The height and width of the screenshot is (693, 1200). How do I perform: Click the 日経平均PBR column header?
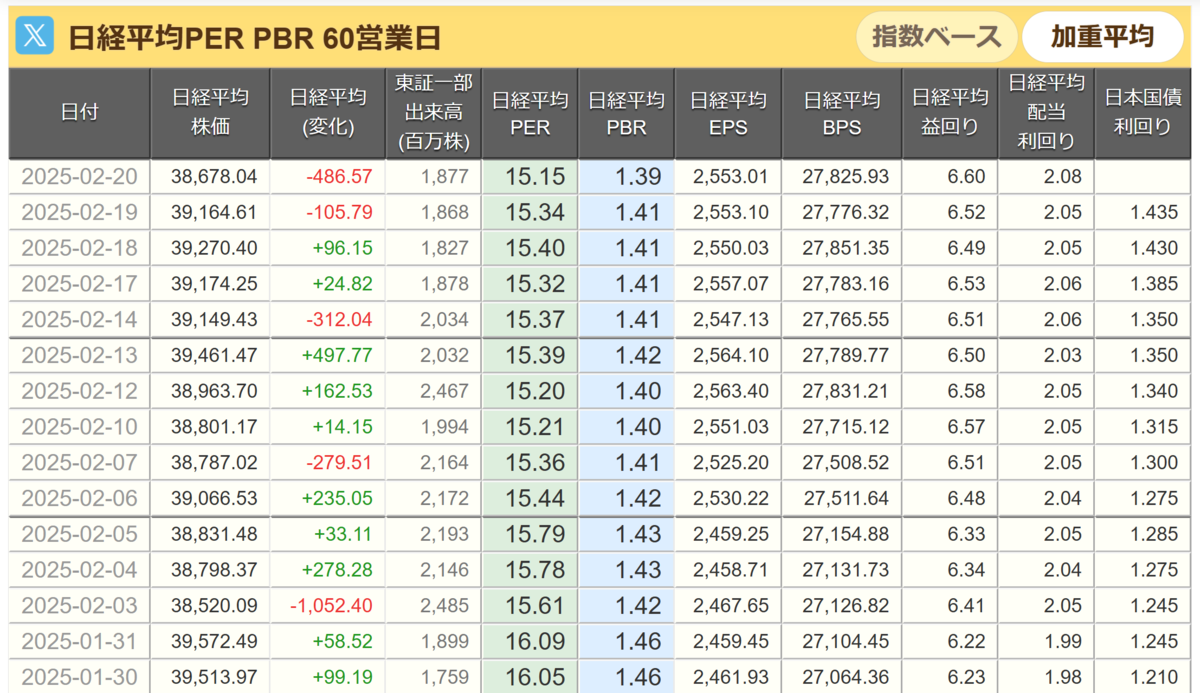[x=626, y=113]
